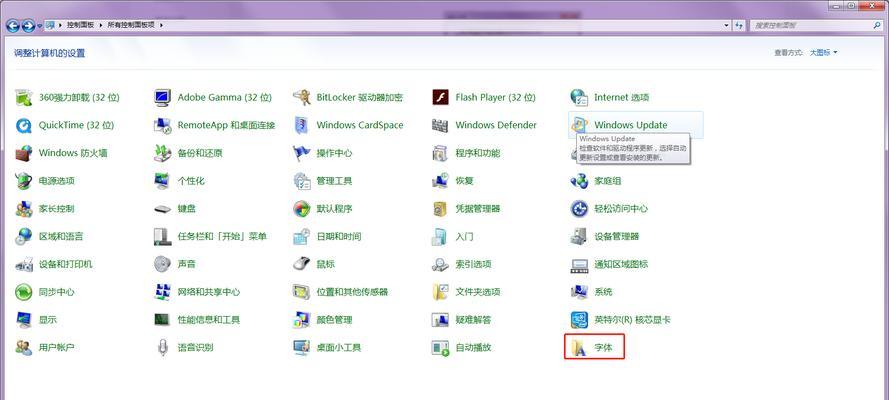Click the 设备和打印机 label
889x400 pixels.
tap(66, 264)
